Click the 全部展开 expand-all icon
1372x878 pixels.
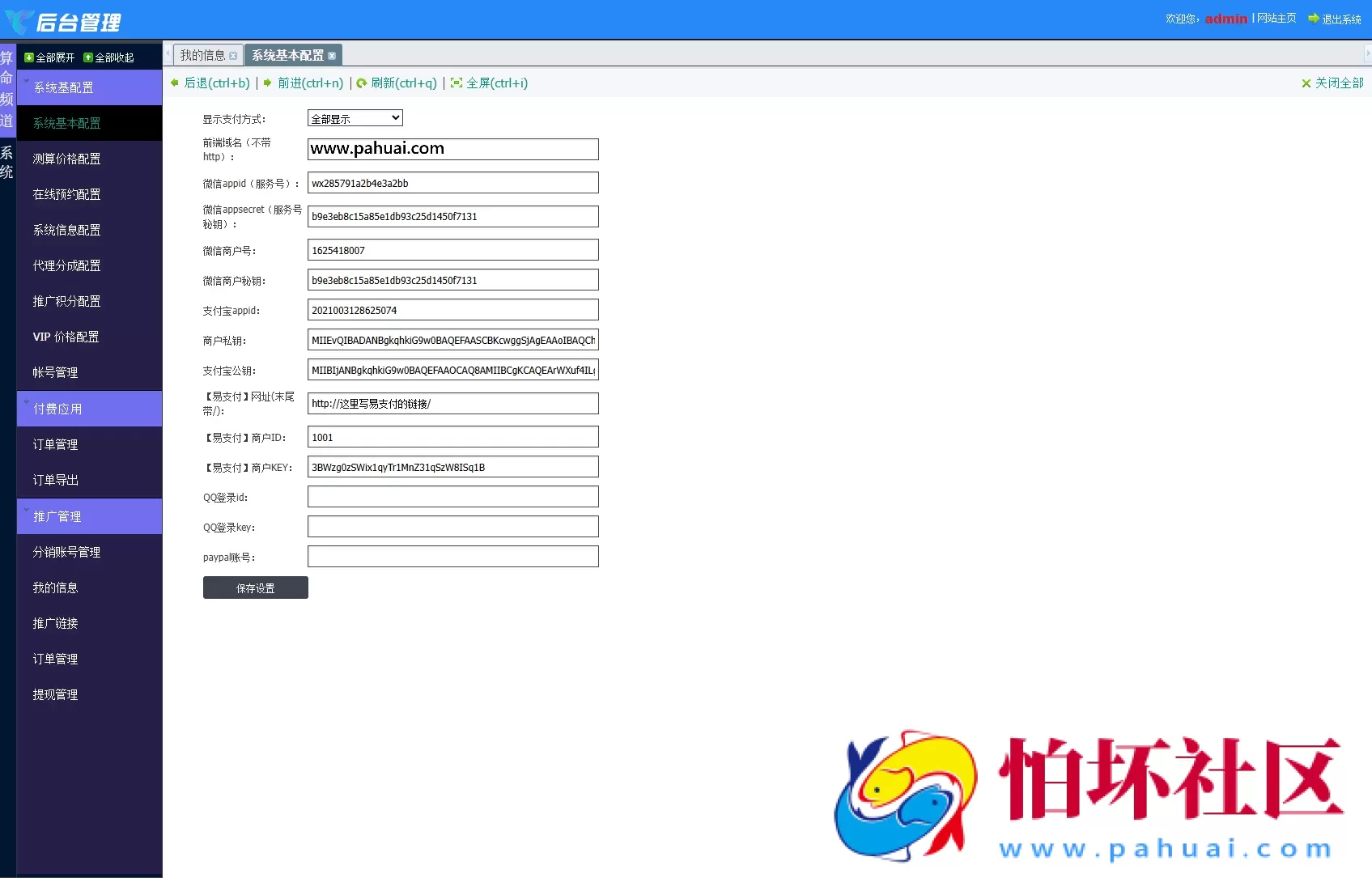tap(29, 57)
